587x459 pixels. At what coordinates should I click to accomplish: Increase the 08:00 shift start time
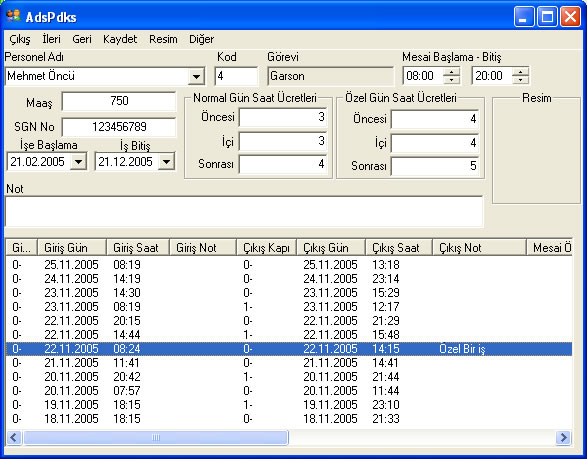click(x=452, y=72)
